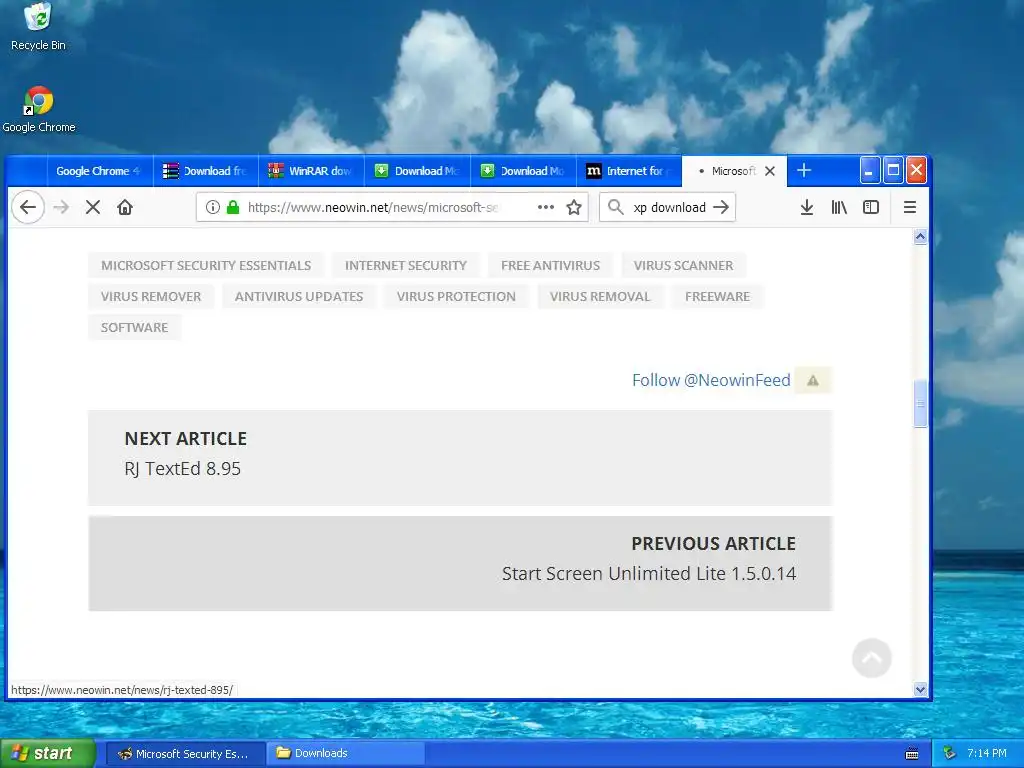Click the FREEWARE tag
The image size is (1024, 768).
[717, 296]
